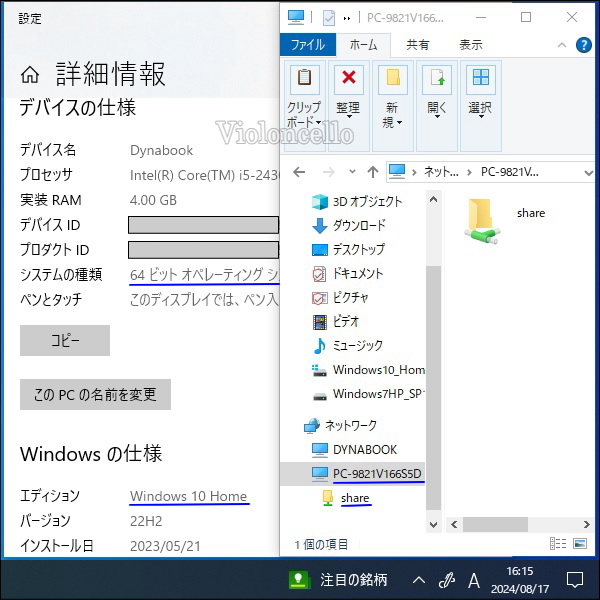Viewport: 600px width, 600px height.
Task: Open the New (新規) ribbon group
Action: point(392,106)
